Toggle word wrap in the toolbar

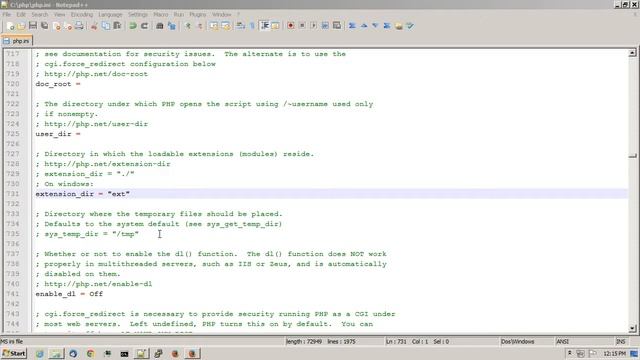241,26
